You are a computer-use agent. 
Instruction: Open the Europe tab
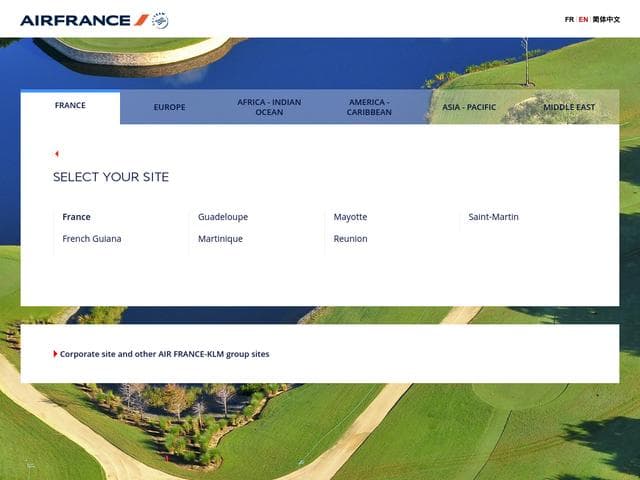click(170, 107)
